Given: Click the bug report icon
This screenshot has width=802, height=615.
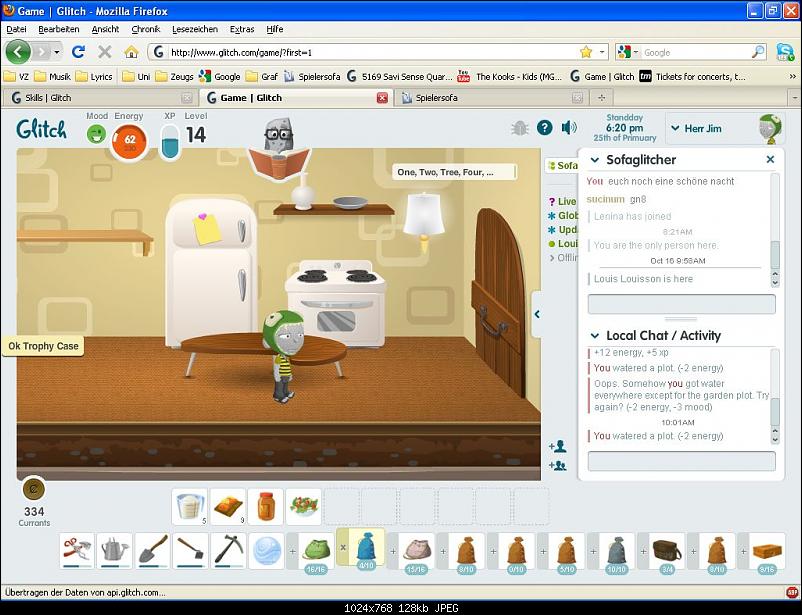Looking at the screenshot, I should (519, 127).
